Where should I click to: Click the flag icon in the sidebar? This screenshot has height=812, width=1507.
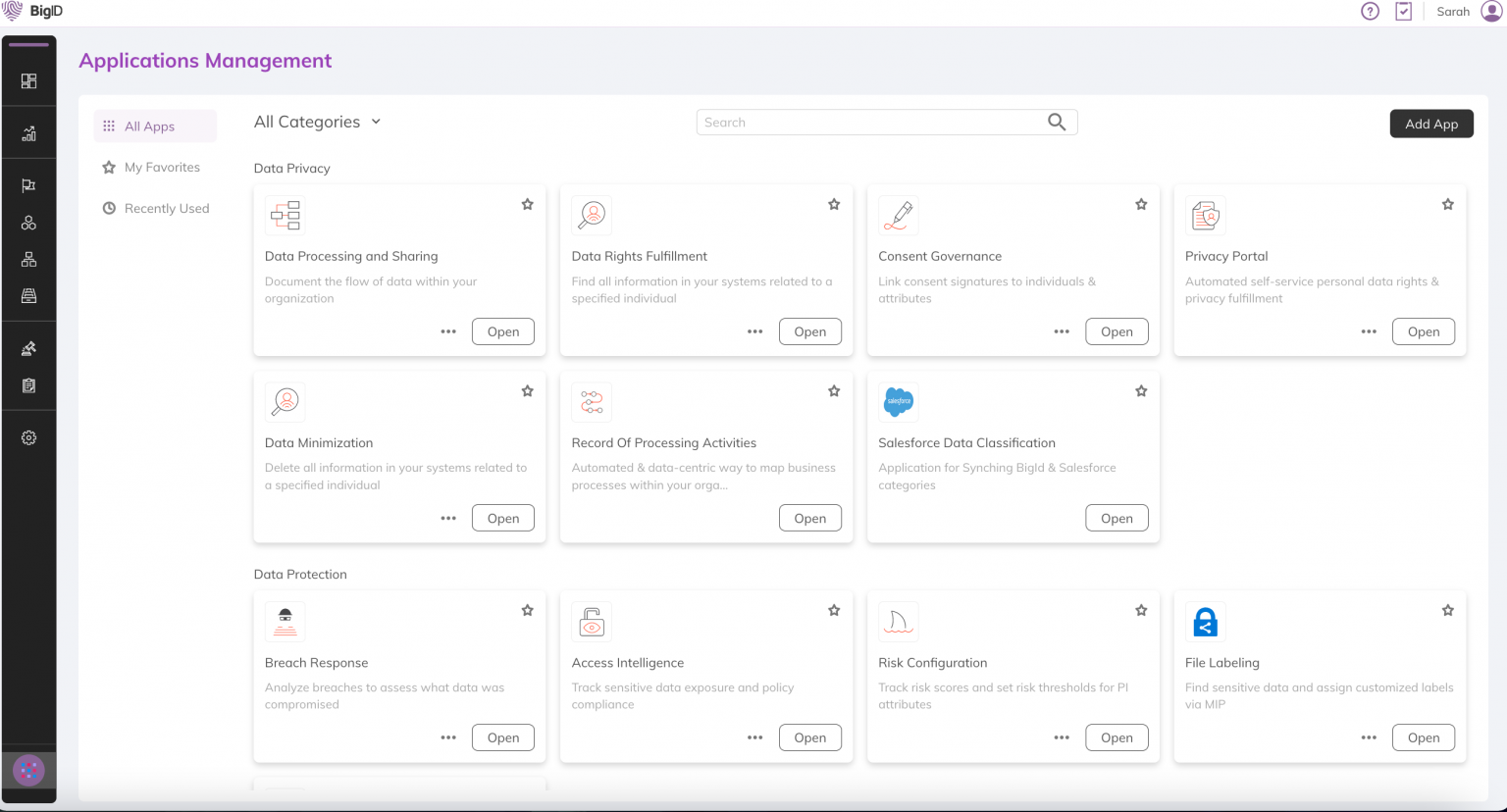tap(28, 184)
